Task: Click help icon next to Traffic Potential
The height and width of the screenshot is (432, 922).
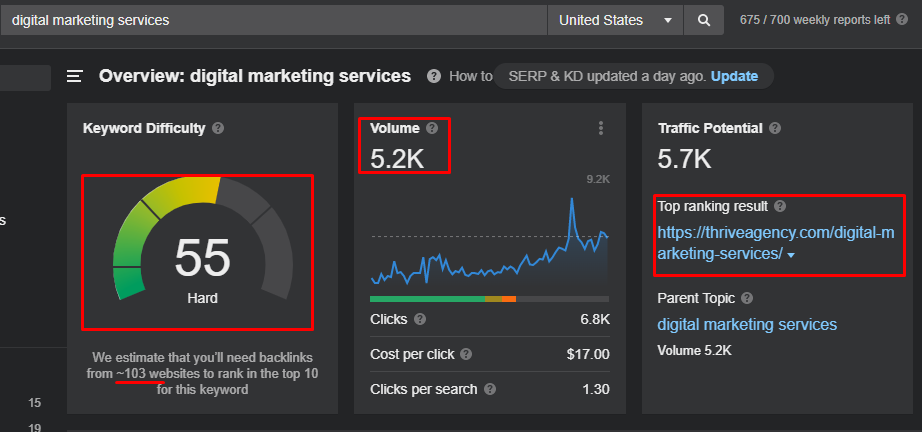Action: point(775,128)
